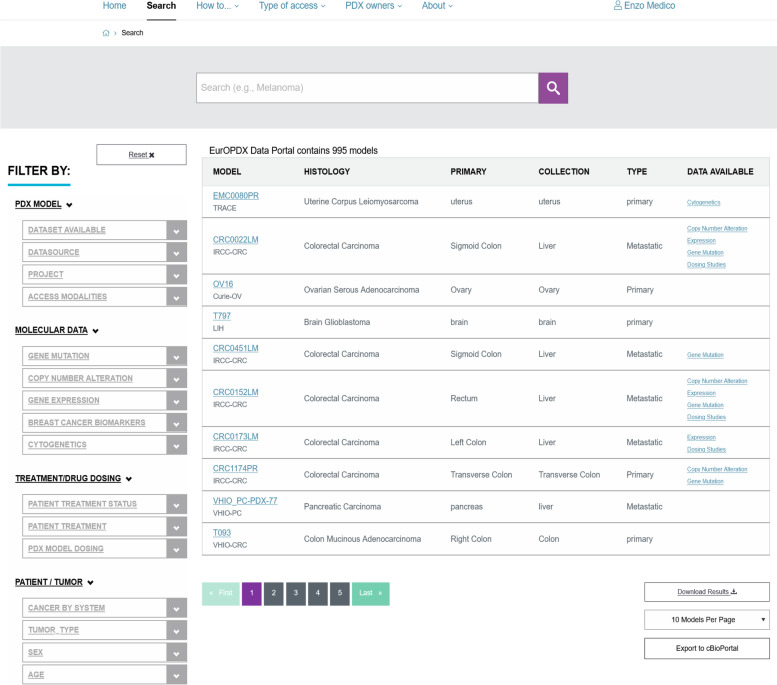Screen dimensions: 777x685
Task: Open Cytogenetics data for EMC0080PR
Action: click(x=703, y=202)
